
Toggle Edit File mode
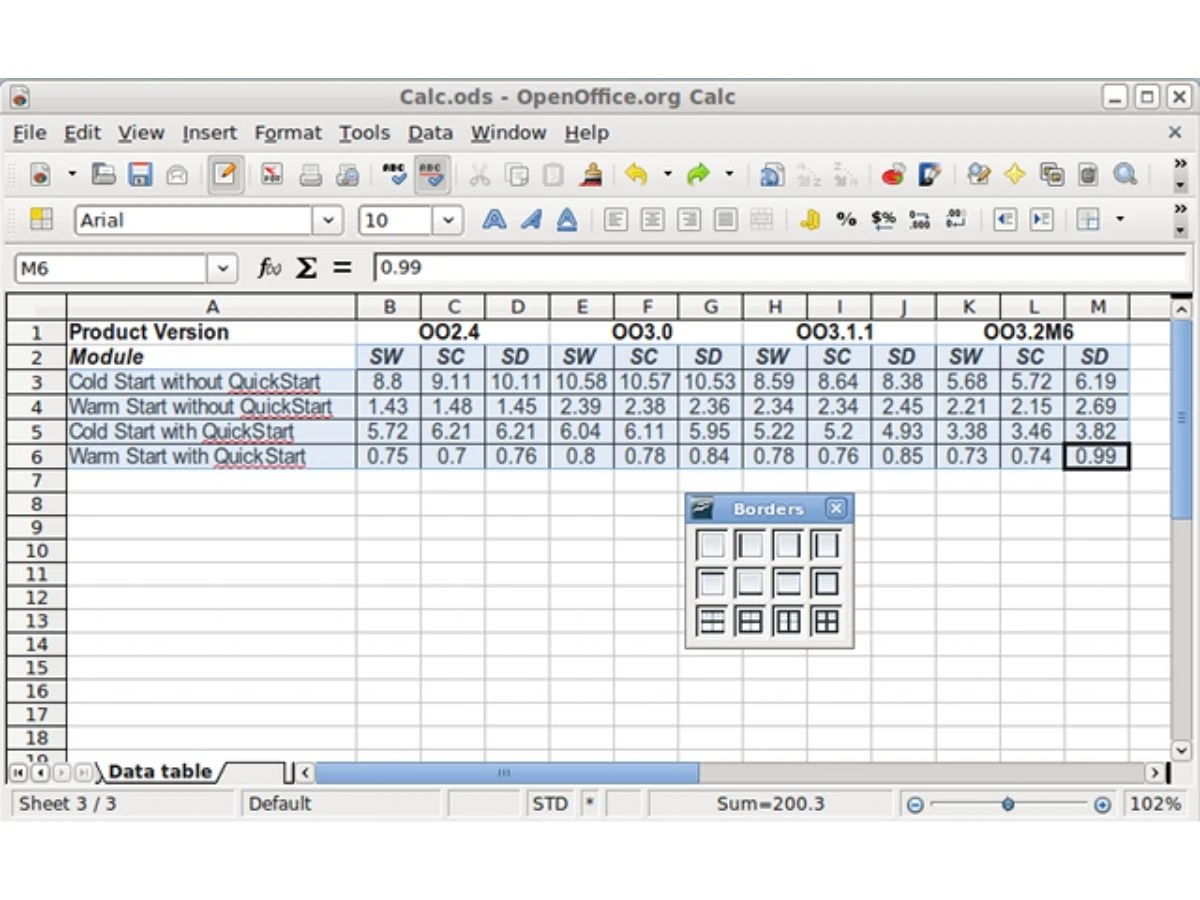point(226,175)
